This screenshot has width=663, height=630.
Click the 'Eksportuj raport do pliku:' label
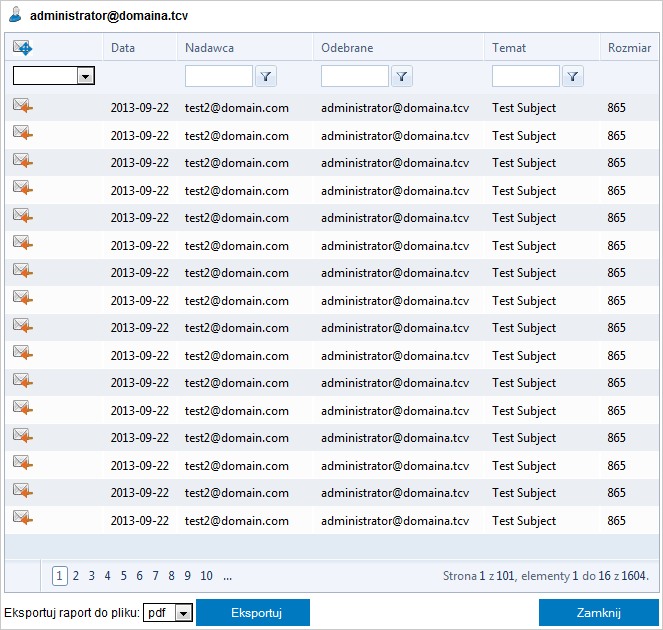(x=72, y=613)
